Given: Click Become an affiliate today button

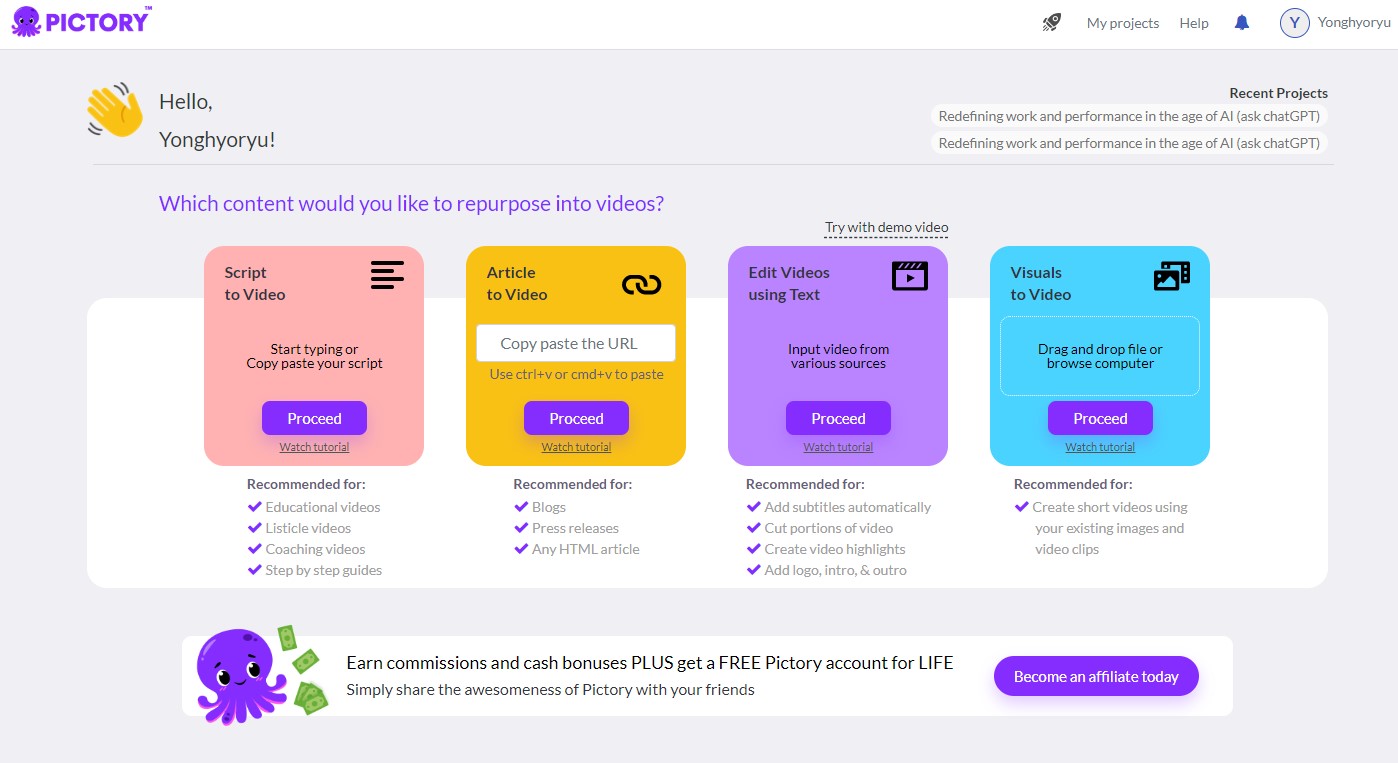Looking at the screenshot, I should 1096,677.
